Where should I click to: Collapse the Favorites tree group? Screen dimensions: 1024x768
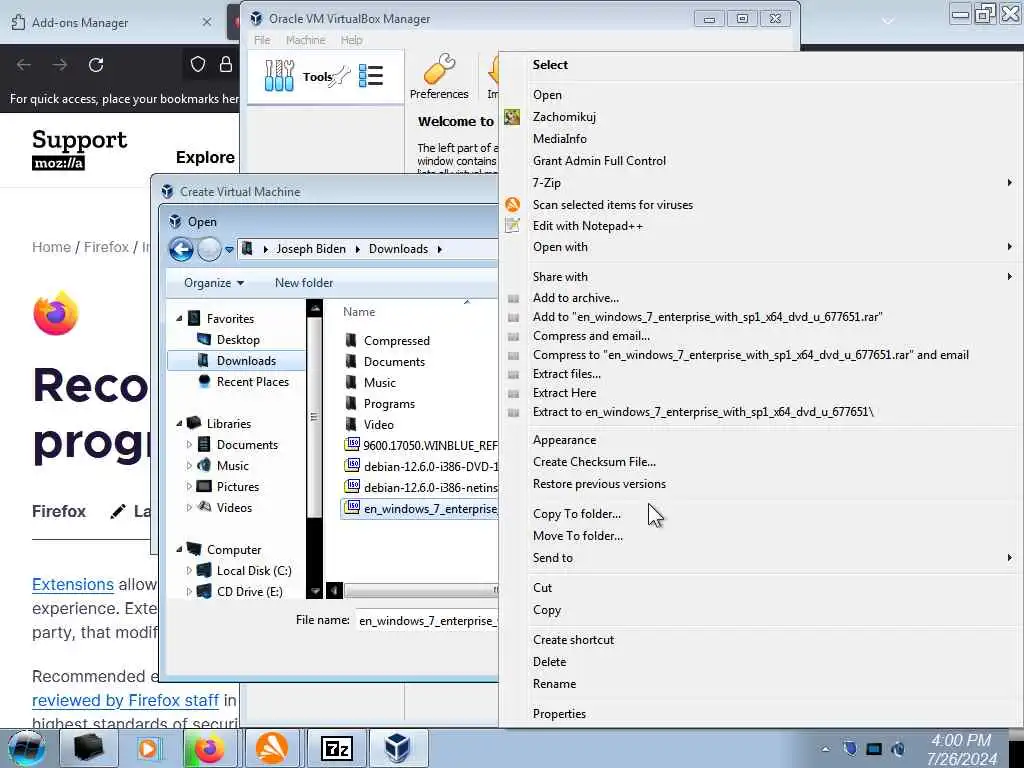point(179,319)
